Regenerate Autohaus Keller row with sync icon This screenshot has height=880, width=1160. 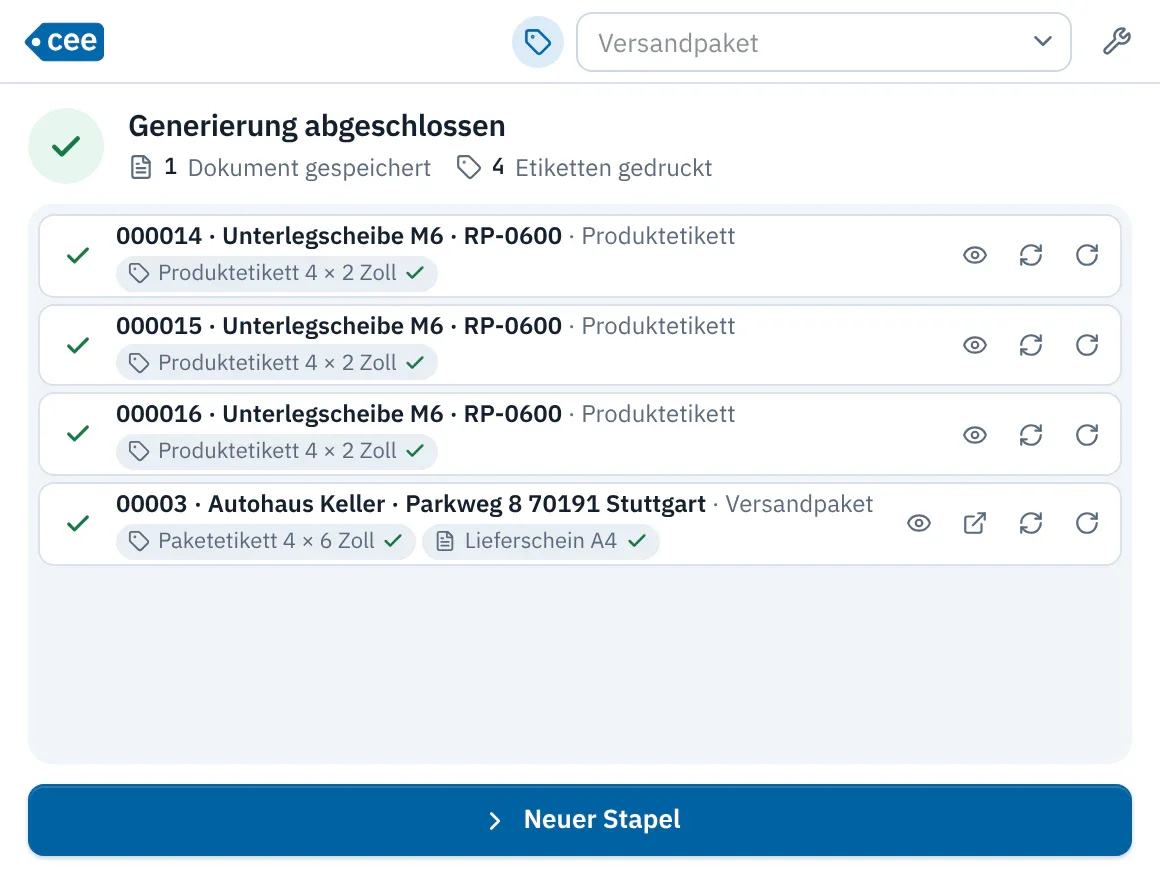click(1031, 524)
